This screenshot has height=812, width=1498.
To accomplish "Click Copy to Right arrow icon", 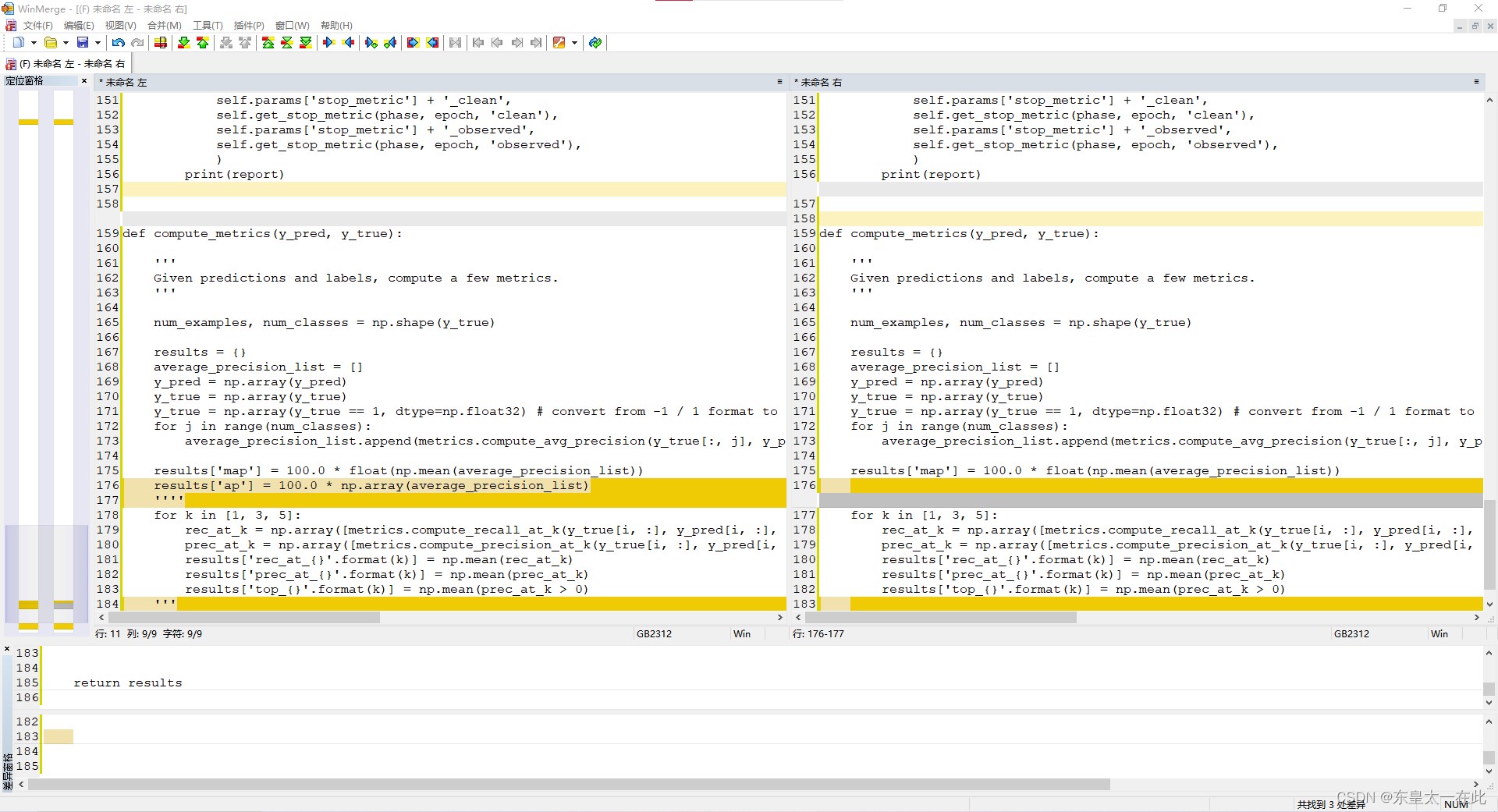I will [329, 43].
